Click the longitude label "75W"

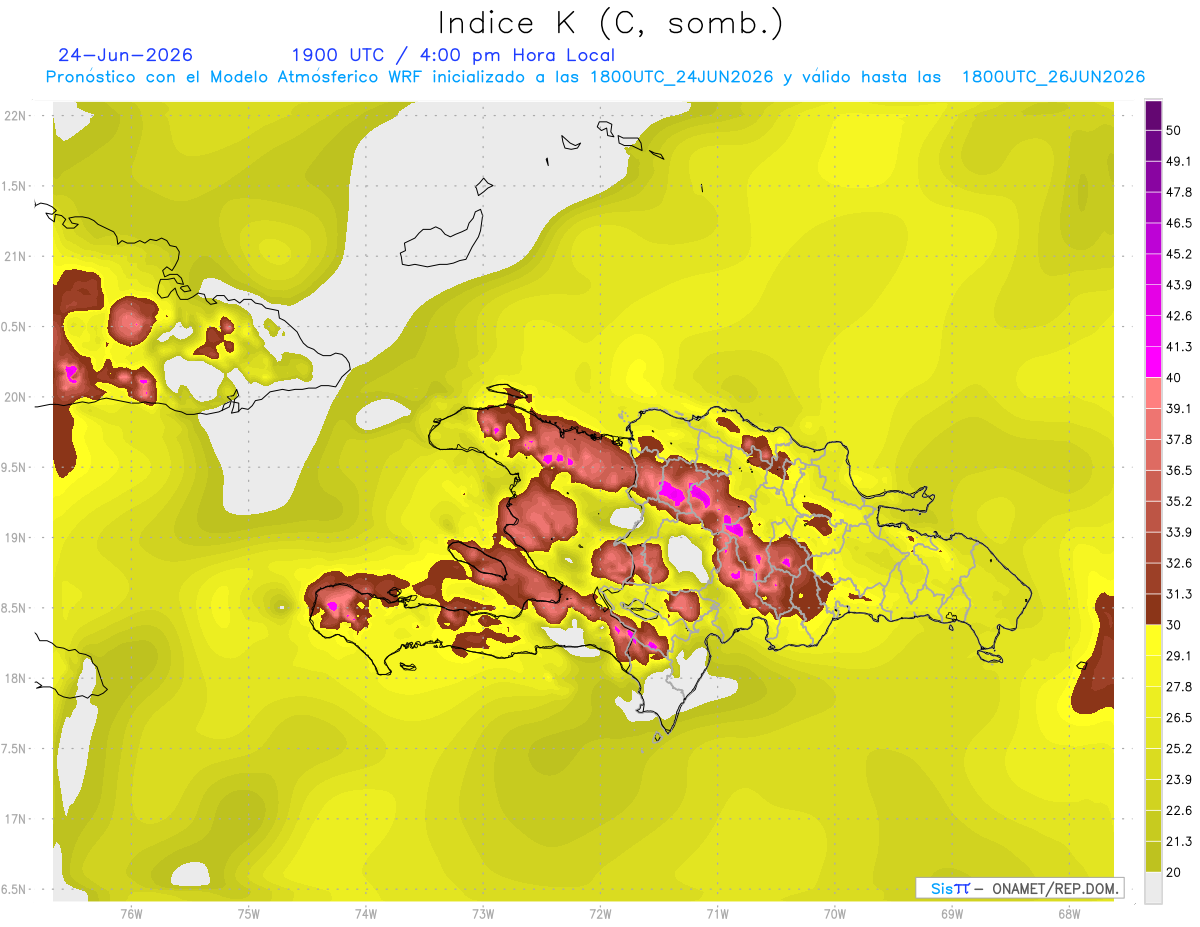pos(249,913)
